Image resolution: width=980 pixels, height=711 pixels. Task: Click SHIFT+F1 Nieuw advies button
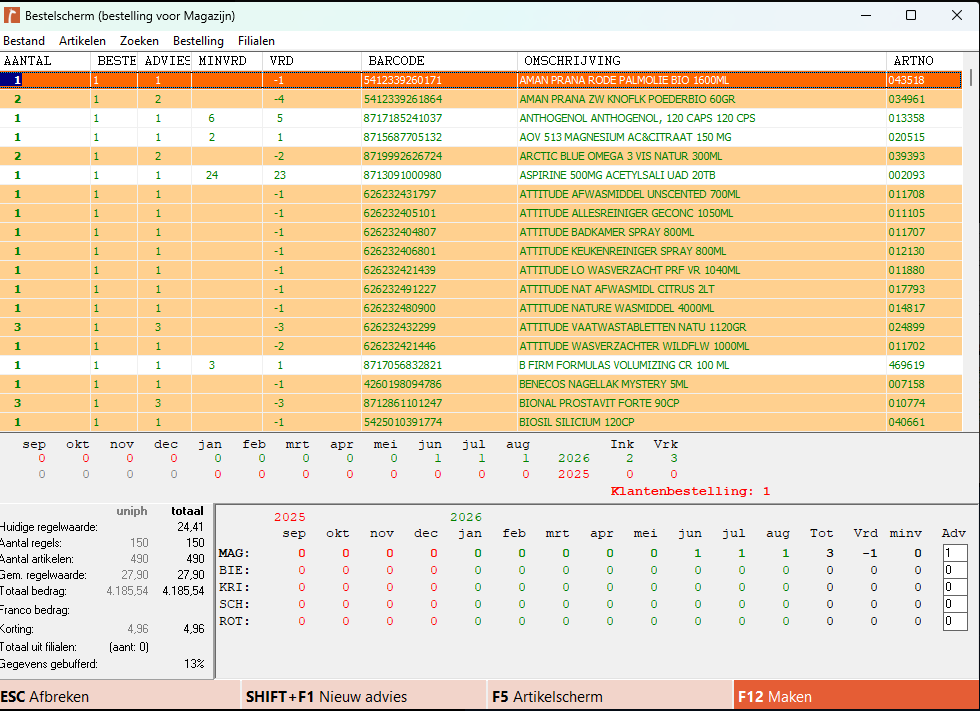point(364,697)
